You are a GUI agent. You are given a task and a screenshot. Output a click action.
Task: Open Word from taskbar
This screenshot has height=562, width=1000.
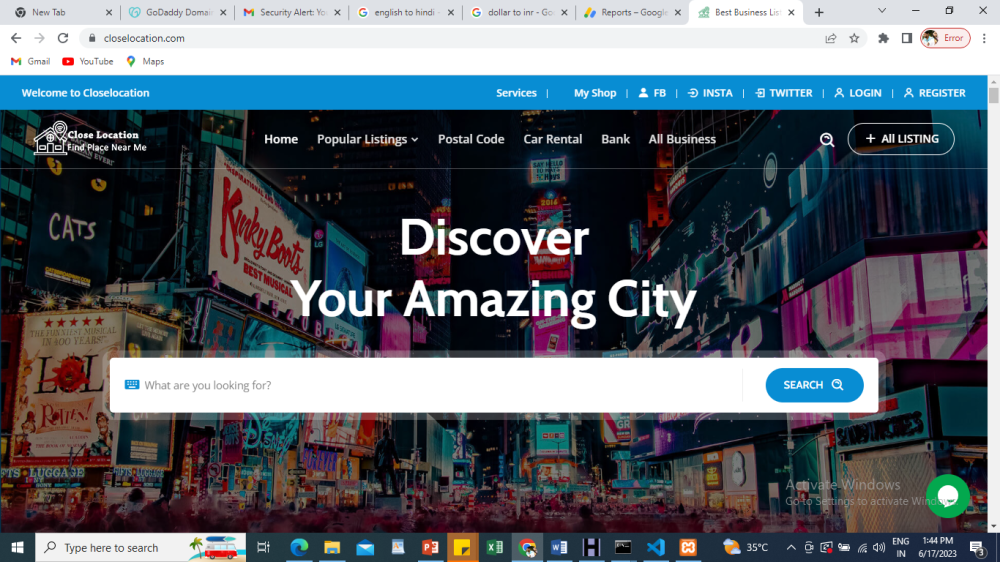coord(559,547)
